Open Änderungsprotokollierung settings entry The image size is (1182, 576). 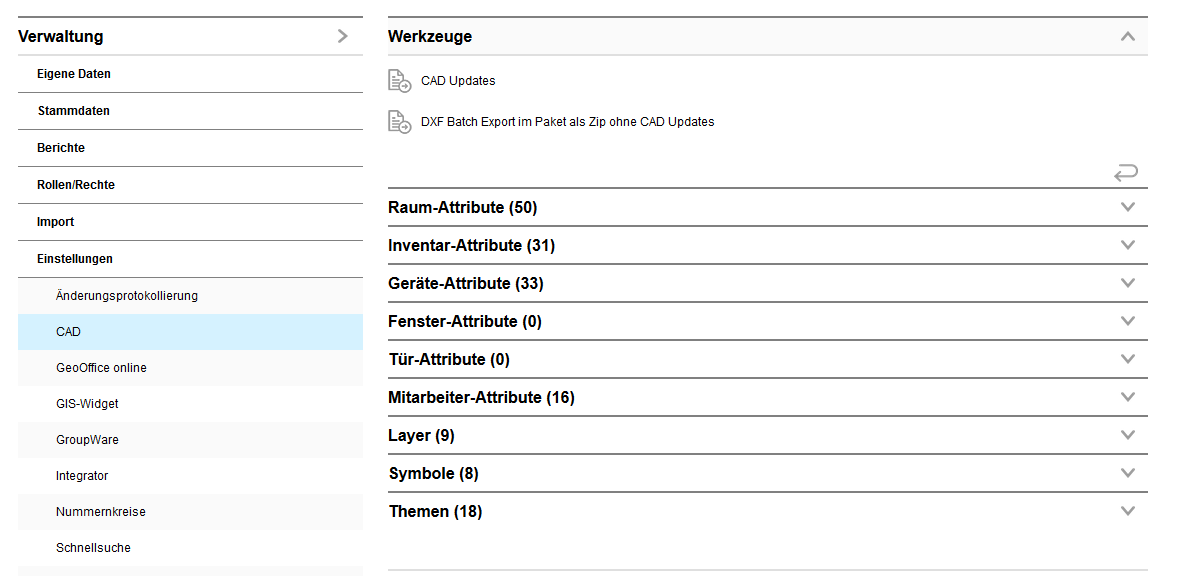(x=127, y=296)
